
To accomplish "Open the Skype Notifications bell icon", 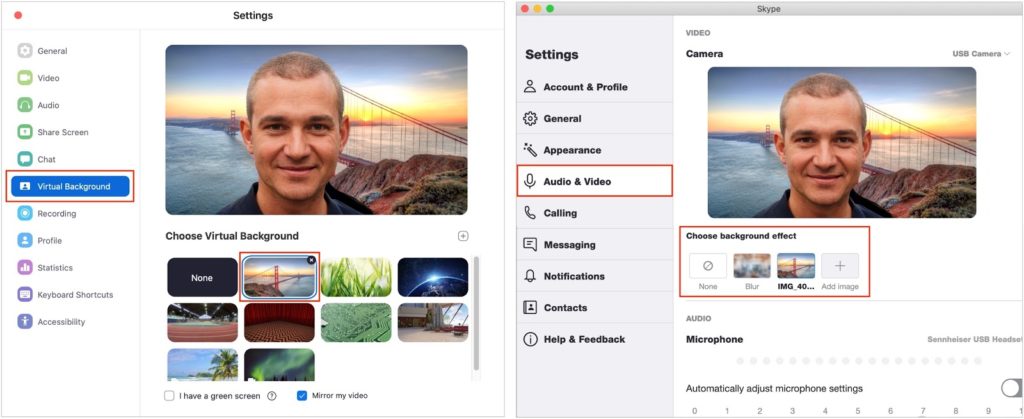I will click(530, 276).
